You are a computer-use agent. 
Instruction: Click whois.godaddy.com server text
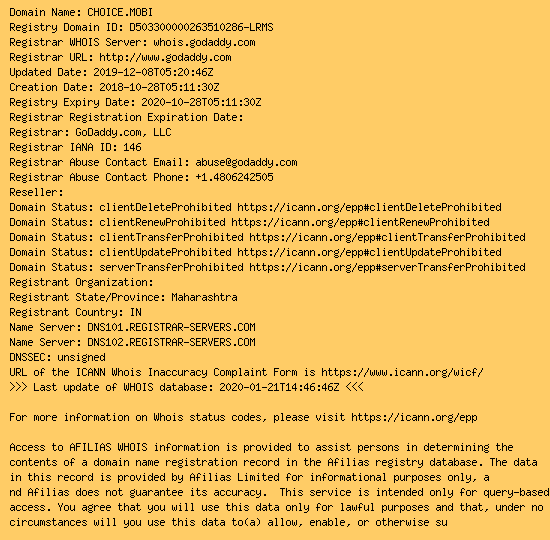pos(204,42)
